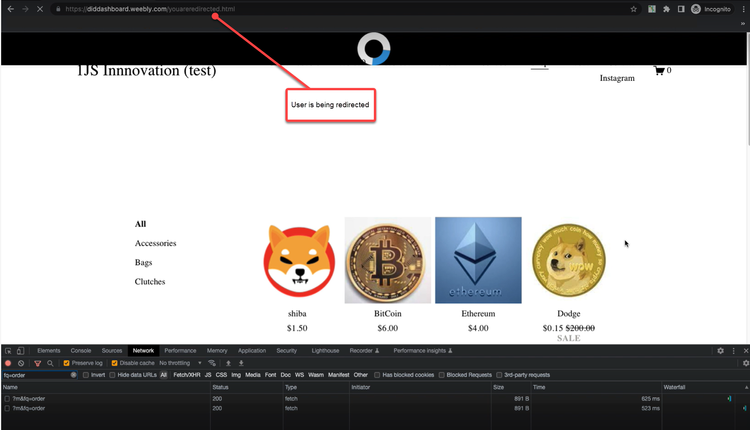Open the No throttling dropdown

[180, 363]
